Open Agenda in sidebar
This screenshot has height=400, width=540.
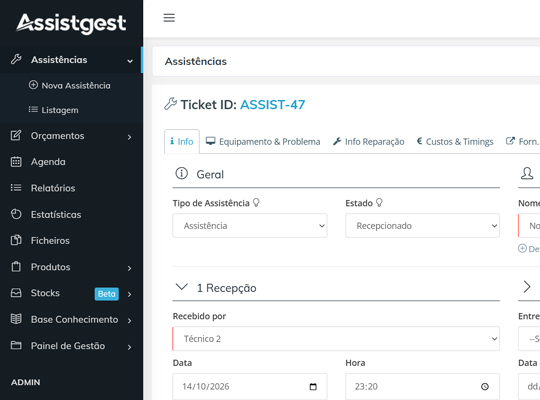click(x=48, y=162)
